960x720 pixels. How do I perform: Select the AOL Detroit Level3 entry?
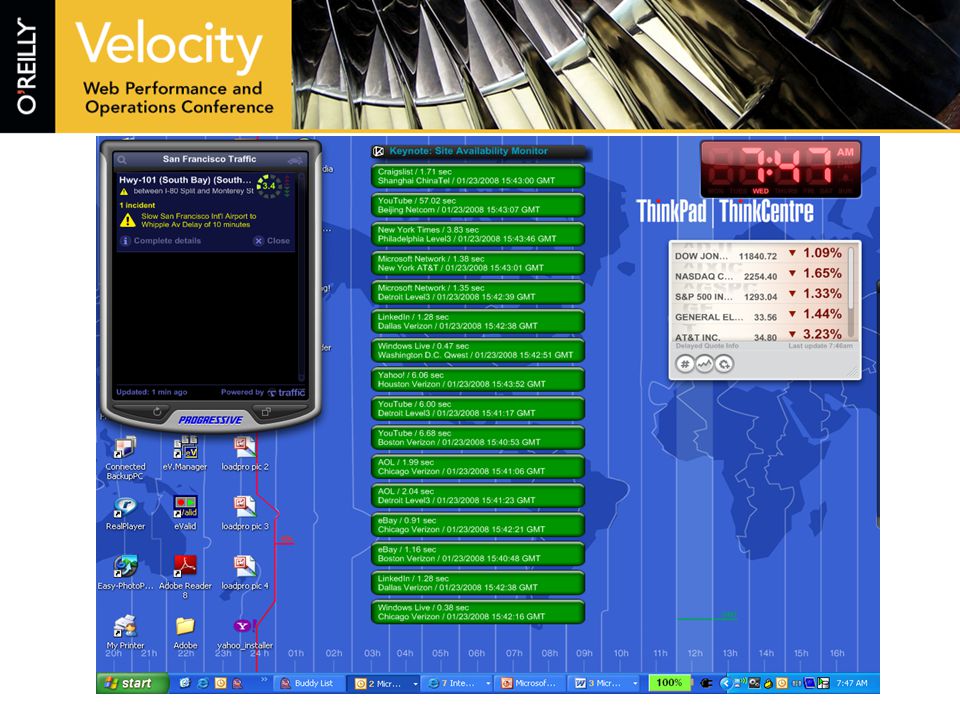[478, 496]
